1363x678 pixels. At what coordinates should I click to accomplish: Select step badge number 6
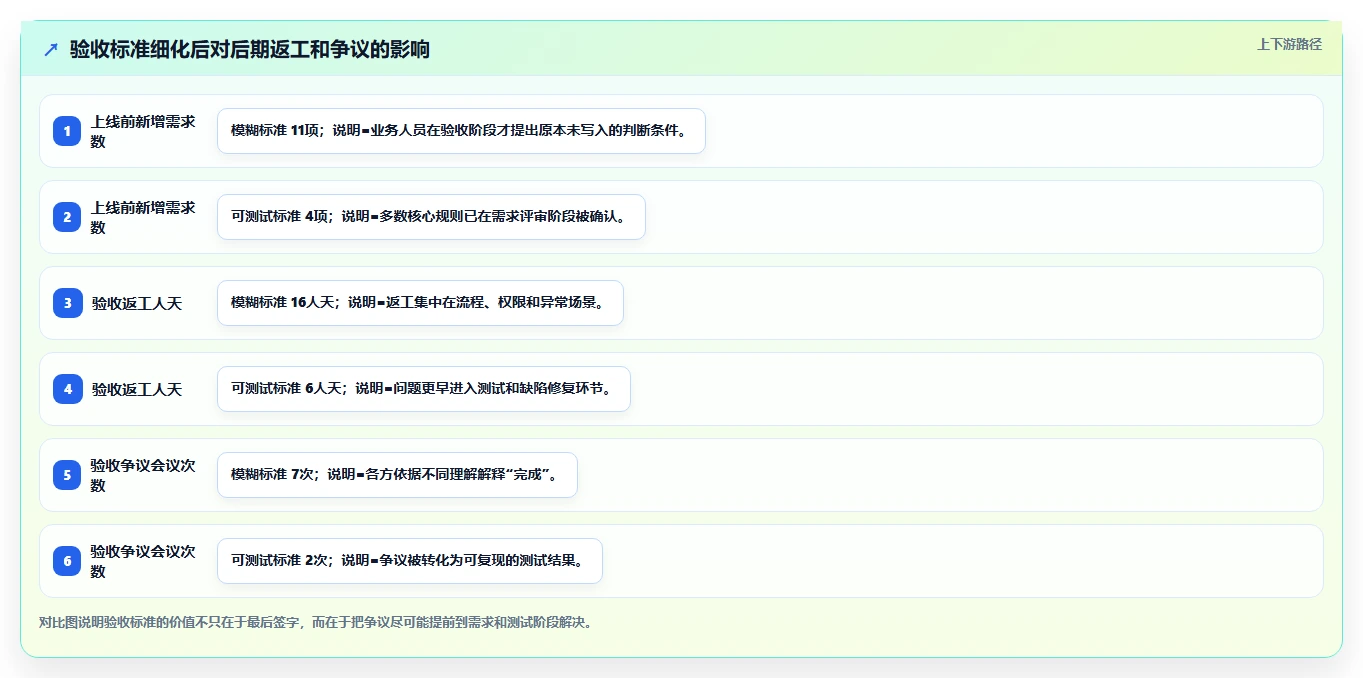(x=67, y=561)
